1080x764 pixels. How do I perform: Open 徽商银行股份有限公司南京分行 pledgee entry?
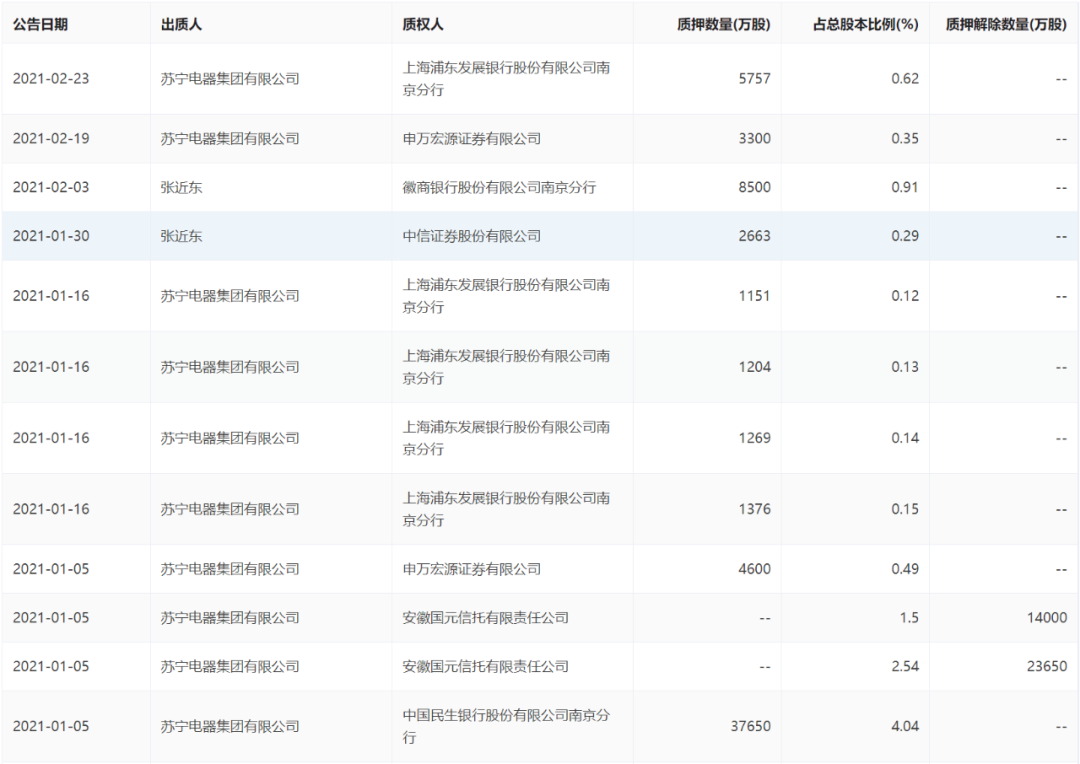coord(499,188)
